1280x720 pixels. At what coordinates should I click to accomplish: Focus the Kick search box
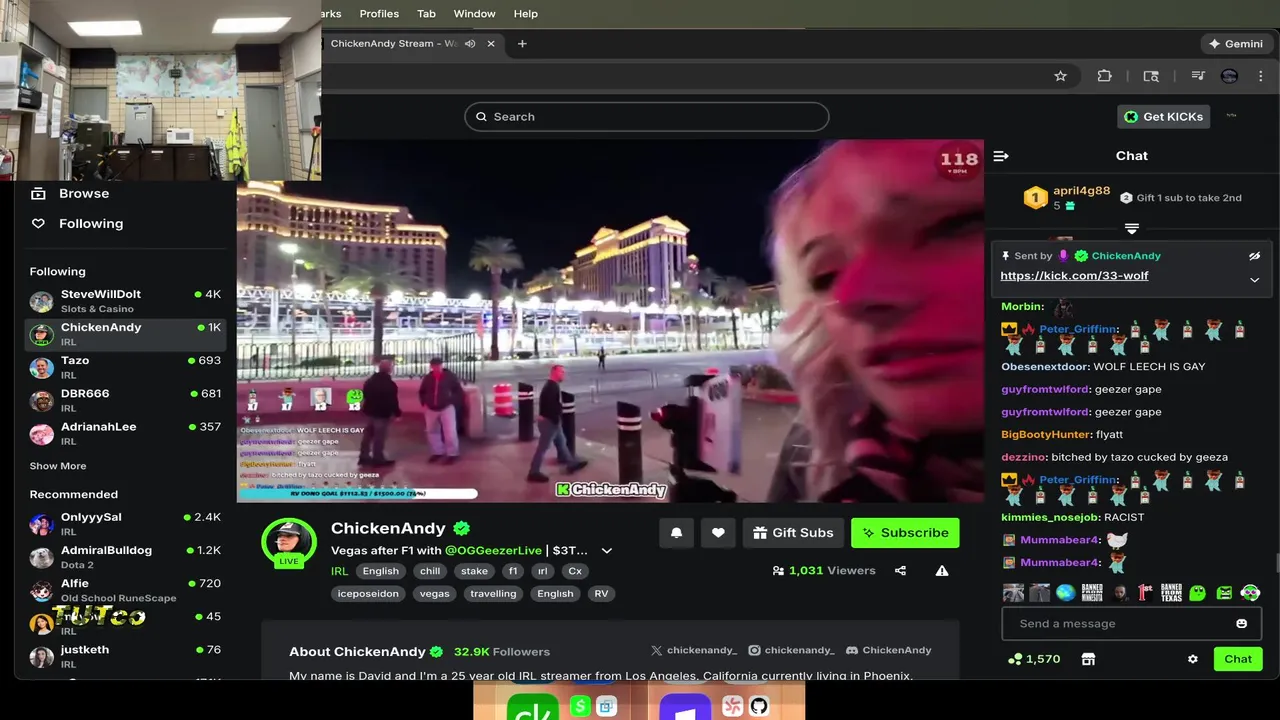coord(647,117)
